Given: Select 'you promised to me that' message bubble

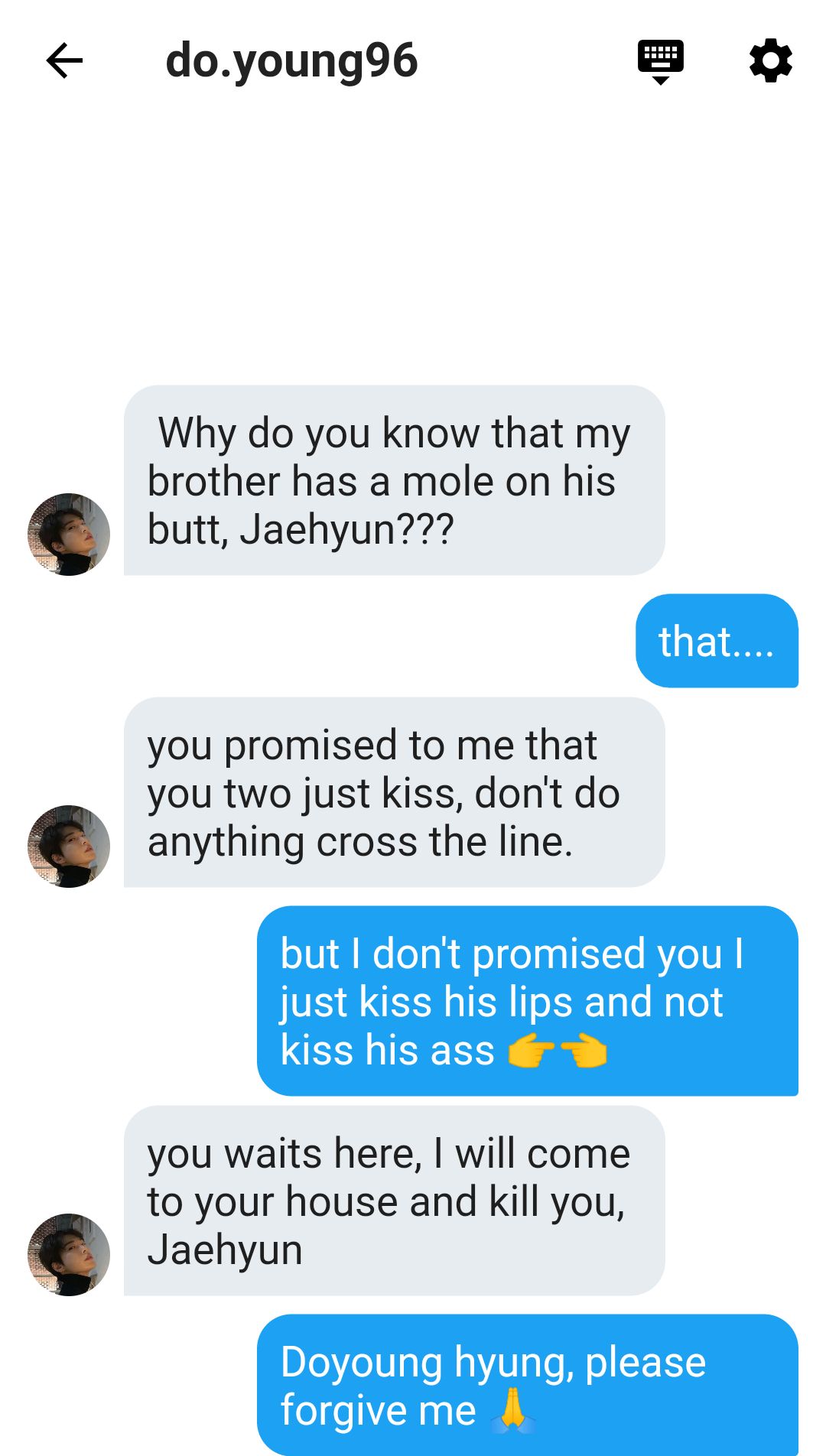Looking at the screenshot, I should [394, 792].
